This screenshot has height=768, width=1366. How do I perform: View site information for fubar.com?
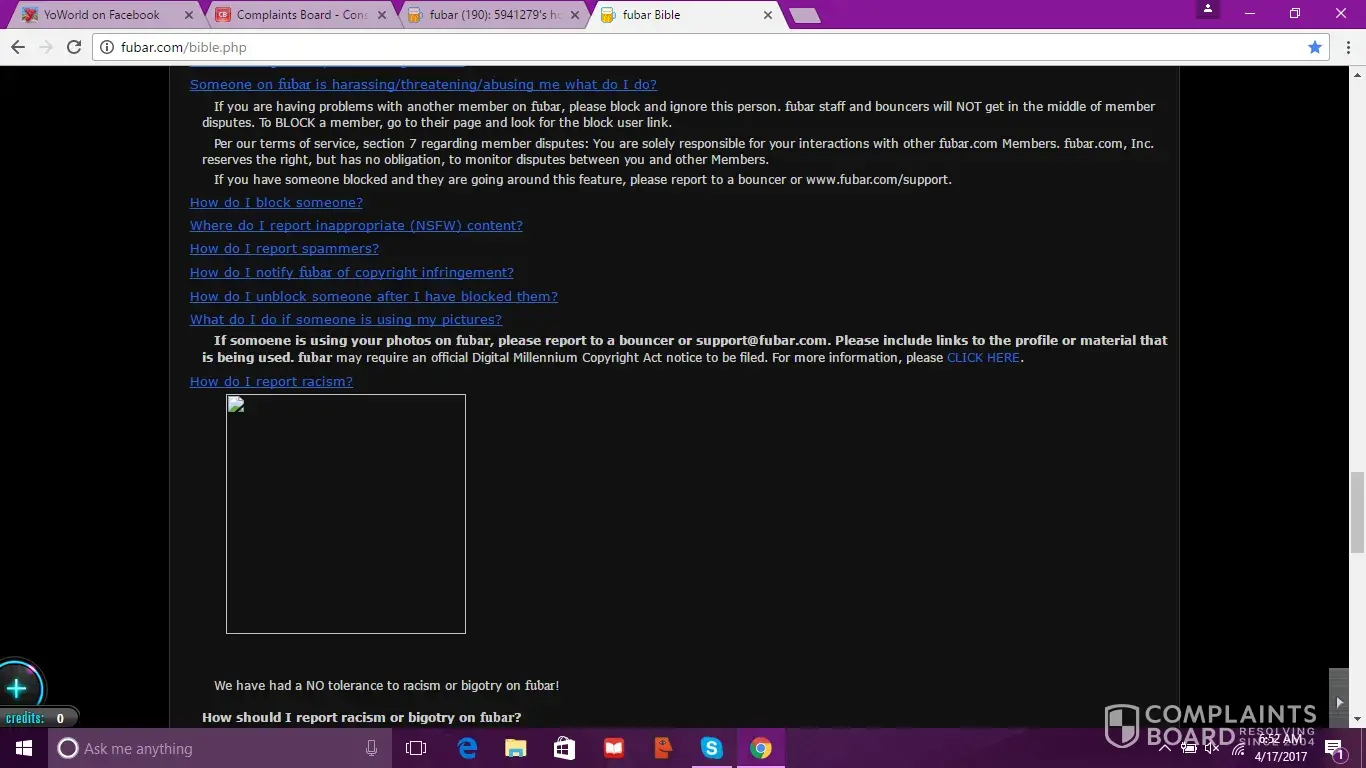point(107,47)
